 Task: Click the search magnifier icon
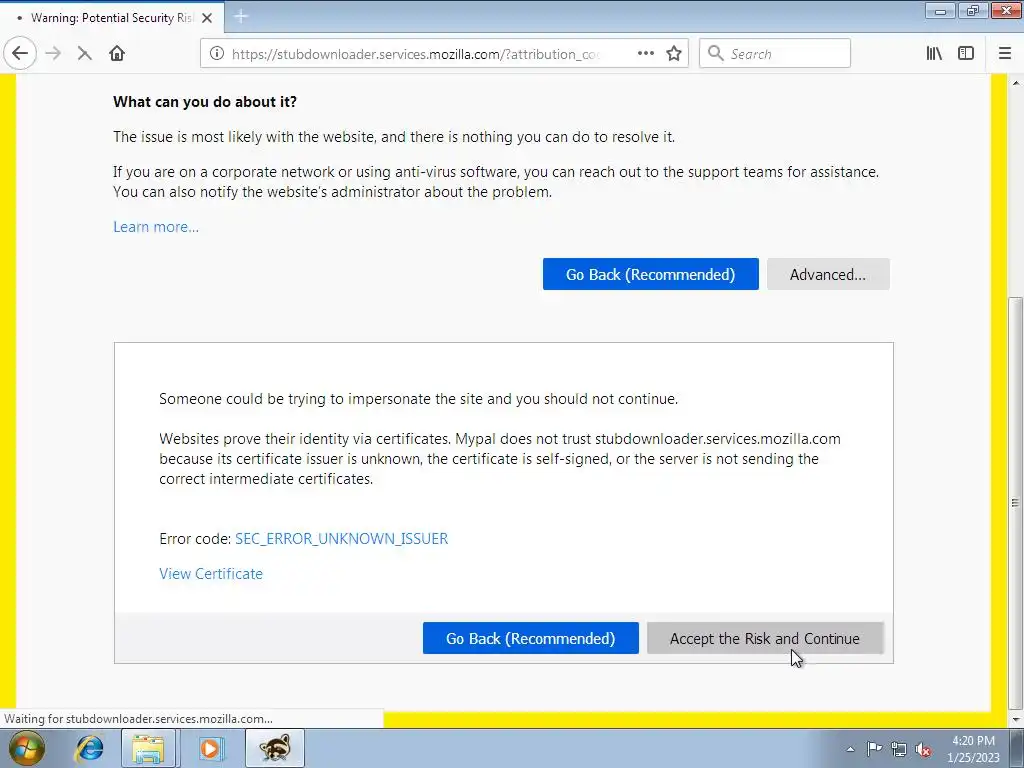pos(716,54)
